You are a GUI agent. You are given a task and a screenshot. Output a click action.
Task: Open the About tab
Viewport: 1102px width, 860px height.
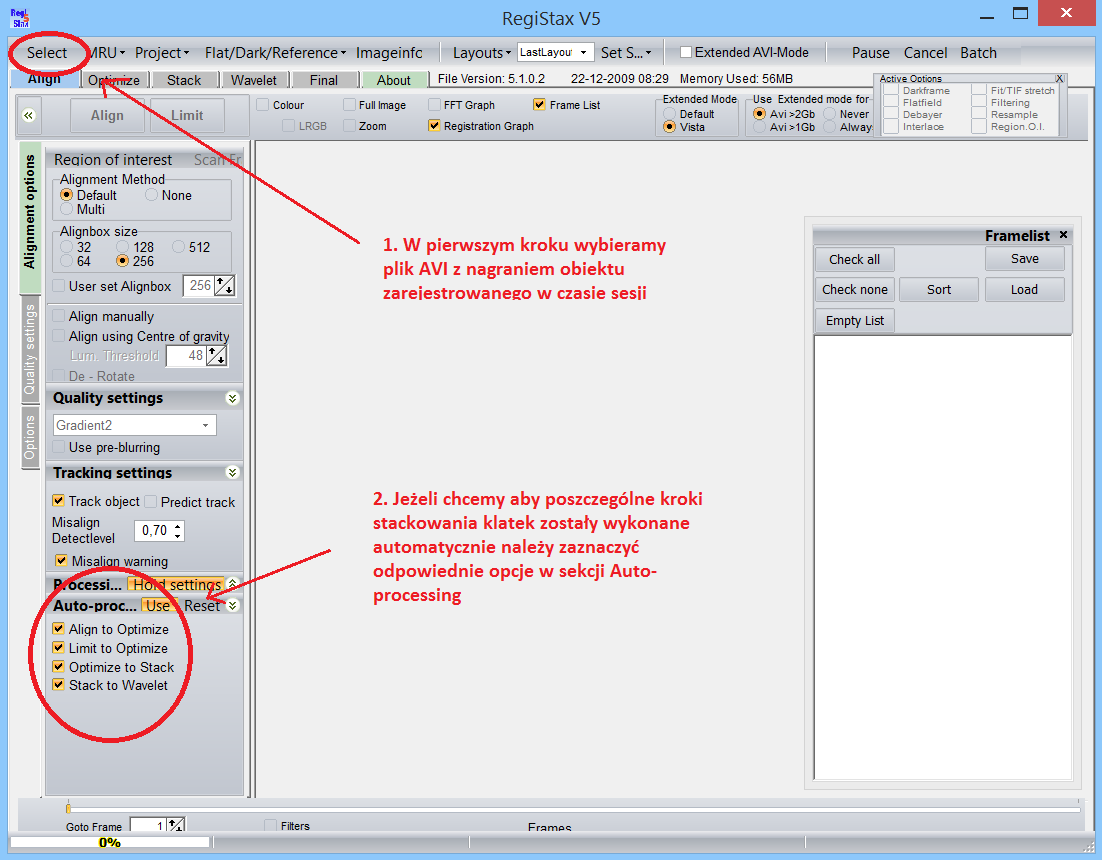pyautogui.click(x=394, y=80)
